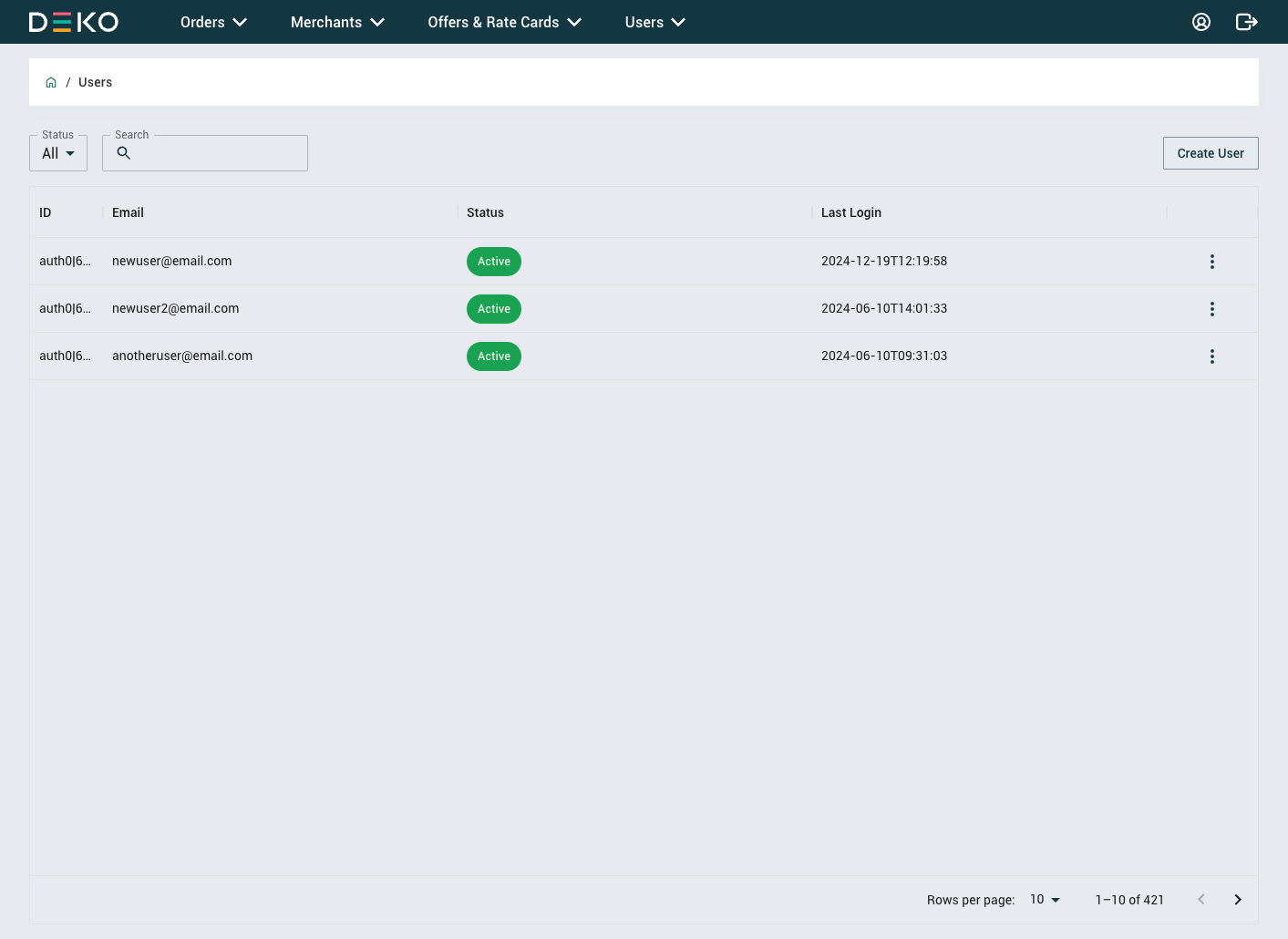The image size is (1288, 939).
Task: Expand the Status filter dropdown
Action: coord(58,153)
